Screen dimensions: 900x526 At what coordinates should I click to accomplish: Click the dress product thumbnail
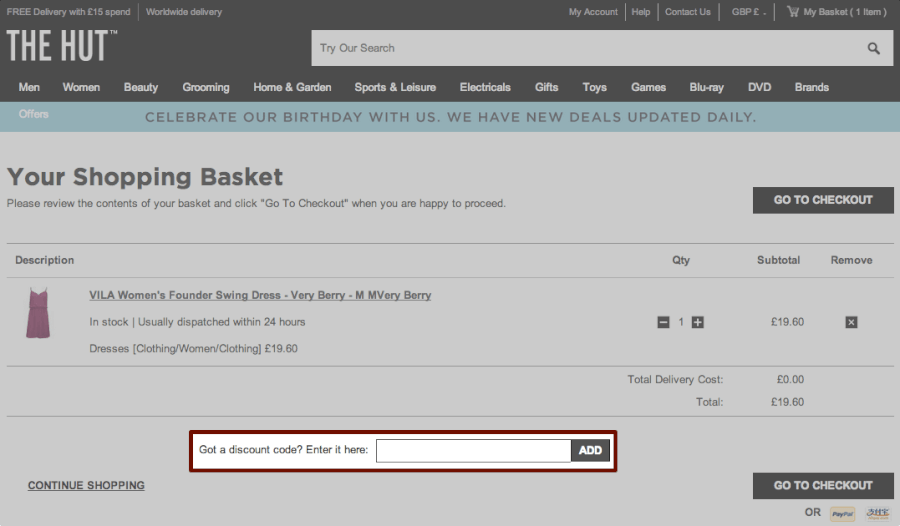pos(38,313)
